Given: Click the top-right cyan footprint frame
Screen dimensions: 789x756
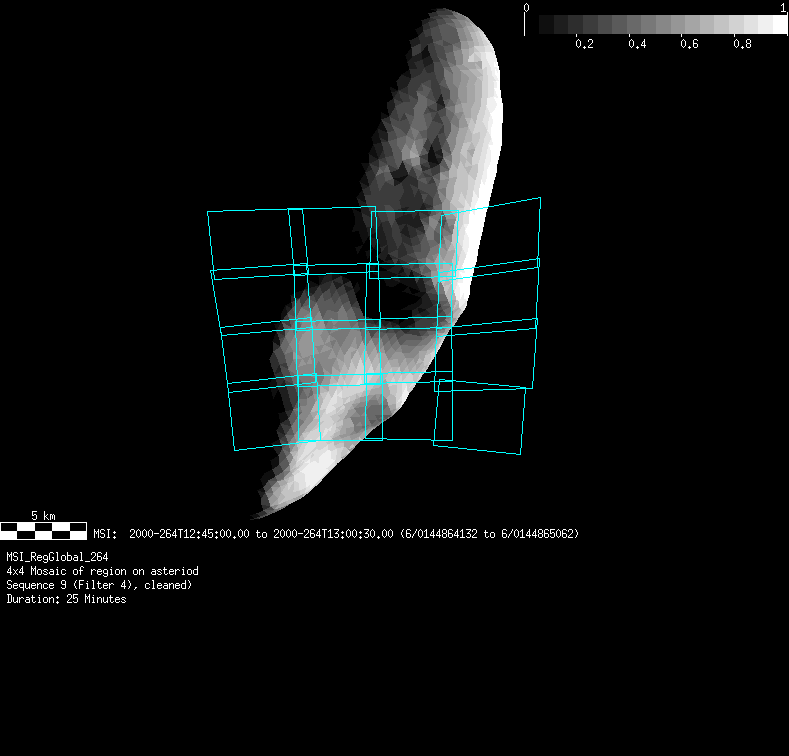Looking at the screenshot, I should 500,235.
